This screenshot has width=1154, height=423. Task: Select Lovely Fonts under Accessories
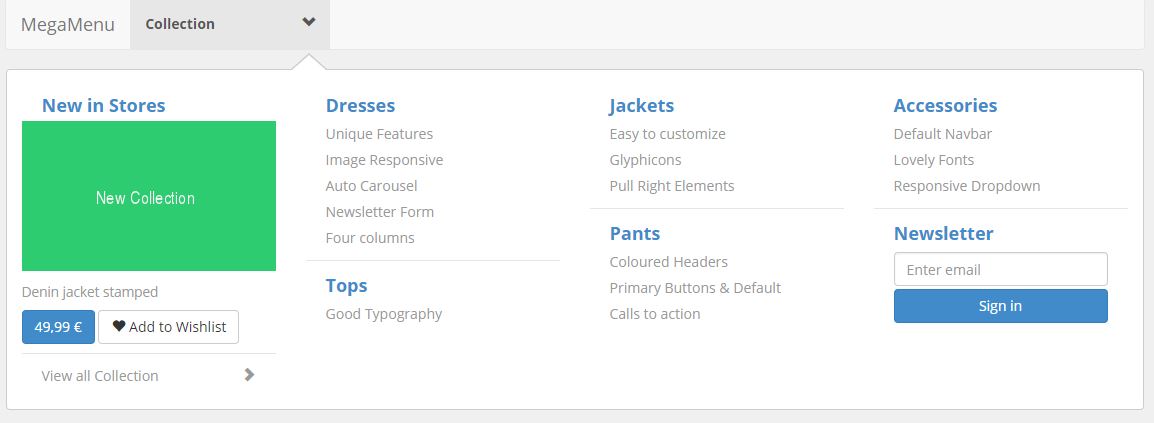[933, 160]
